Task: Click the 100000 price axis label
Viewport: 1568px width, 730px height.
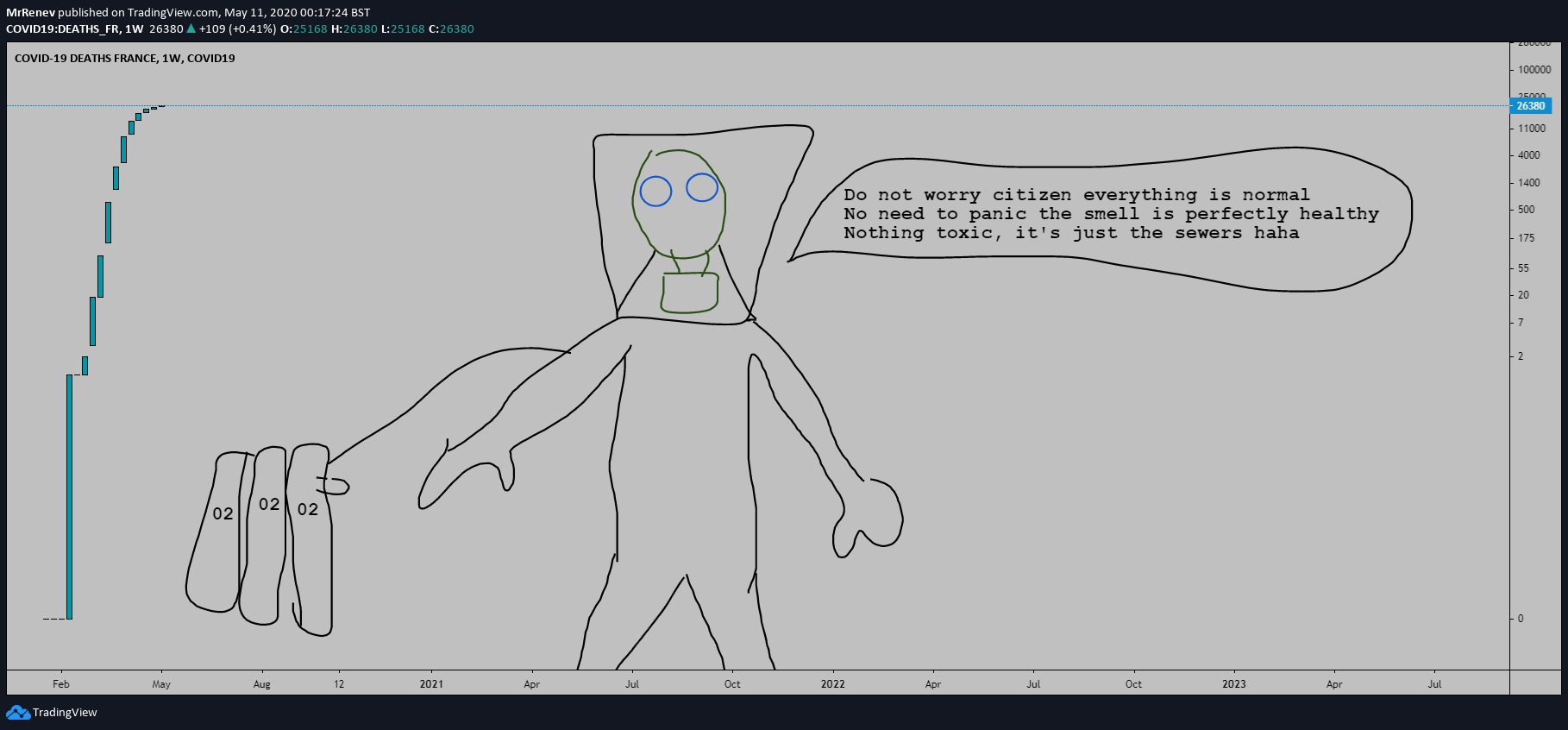Action: 1534,70
